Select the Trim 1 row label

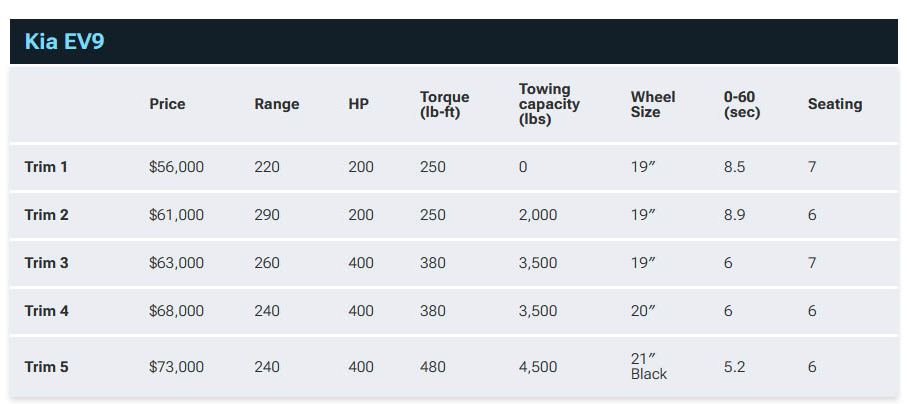[46, 167]
